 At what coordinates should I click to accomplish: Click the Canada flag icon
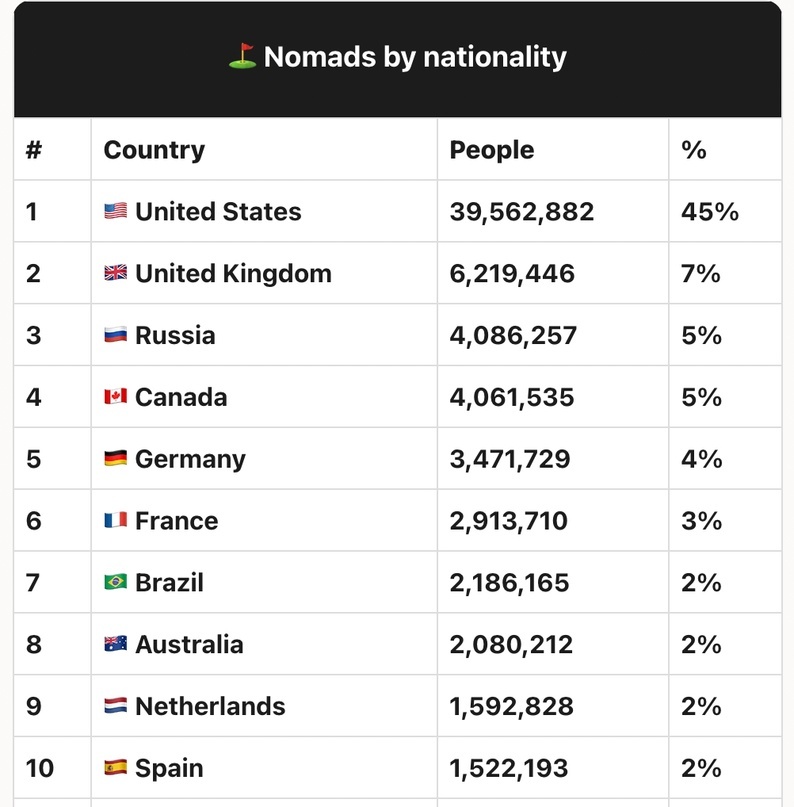click(x=116, y=397)
